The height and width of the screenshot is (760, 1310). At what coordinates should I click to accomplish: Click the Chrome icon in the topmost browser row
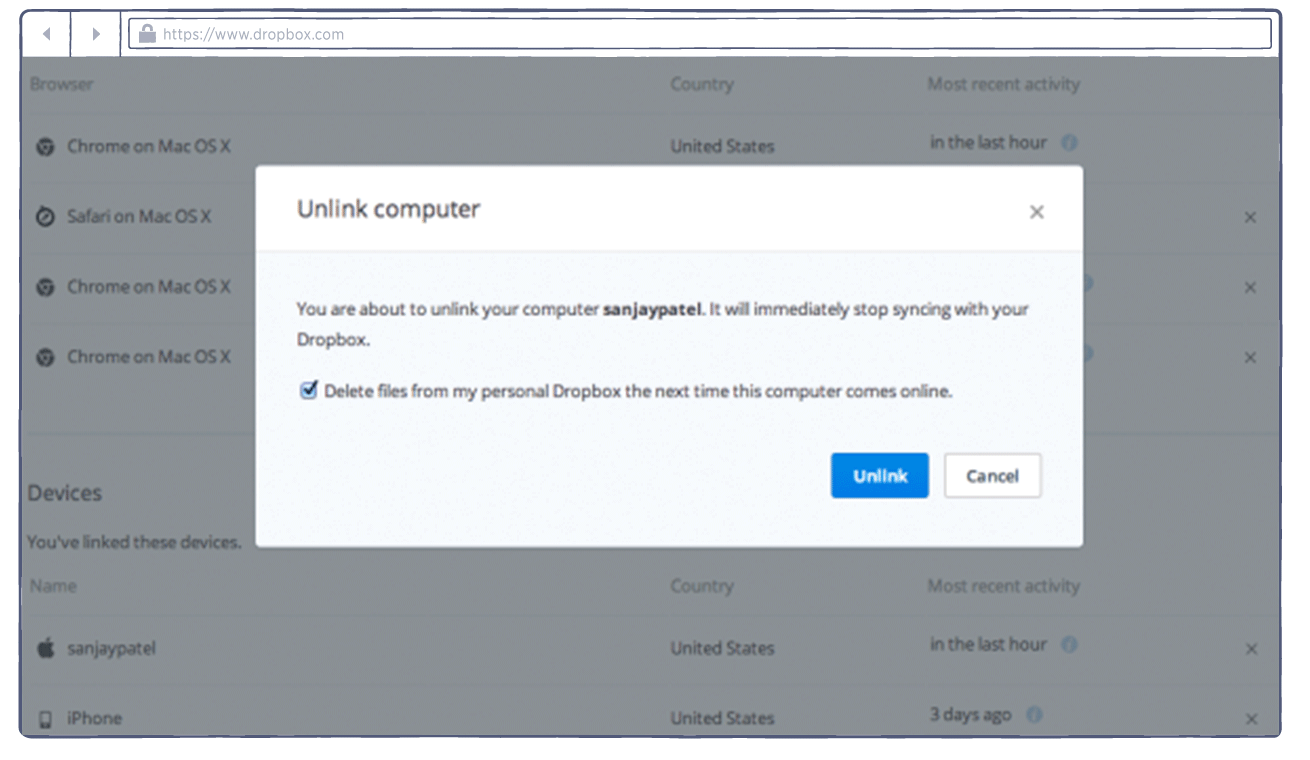click(45, 147)
